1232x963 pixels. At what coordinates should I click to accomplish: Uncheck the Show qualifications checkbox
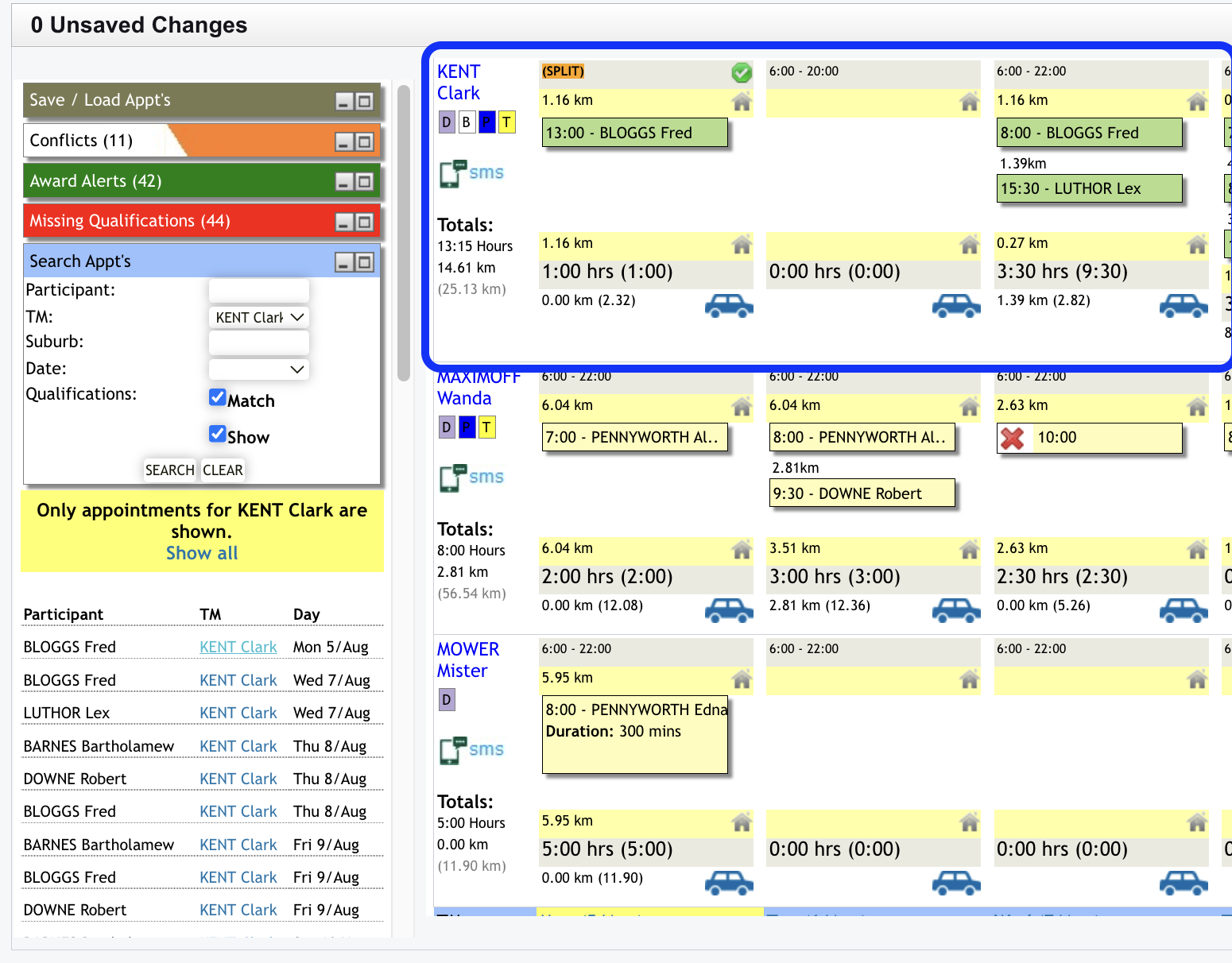217,434
